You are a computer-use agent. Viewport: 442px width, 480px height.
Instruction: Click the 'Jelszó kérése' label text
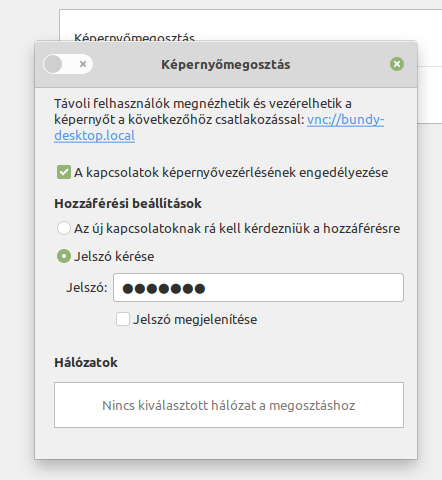tap(114, 256)
